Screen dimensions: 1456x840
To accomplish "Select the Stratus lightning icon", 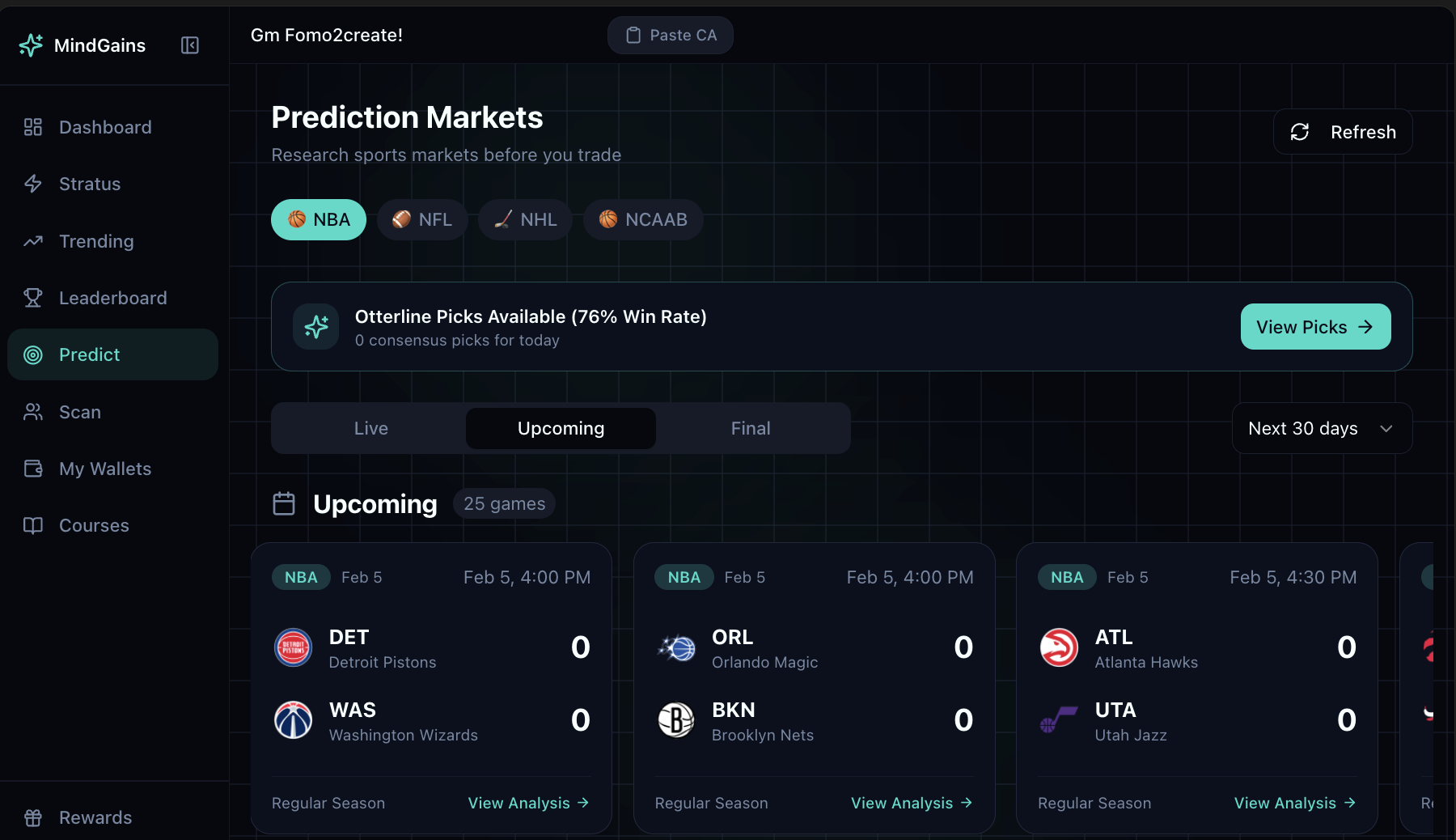I will tap(32, 184).
